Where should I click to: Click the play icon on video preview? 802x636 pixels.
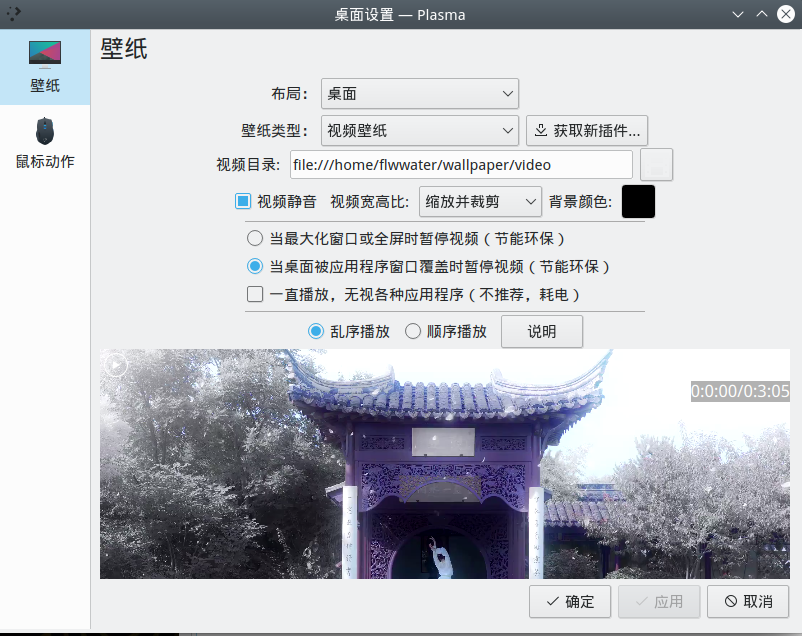point(116,365)
